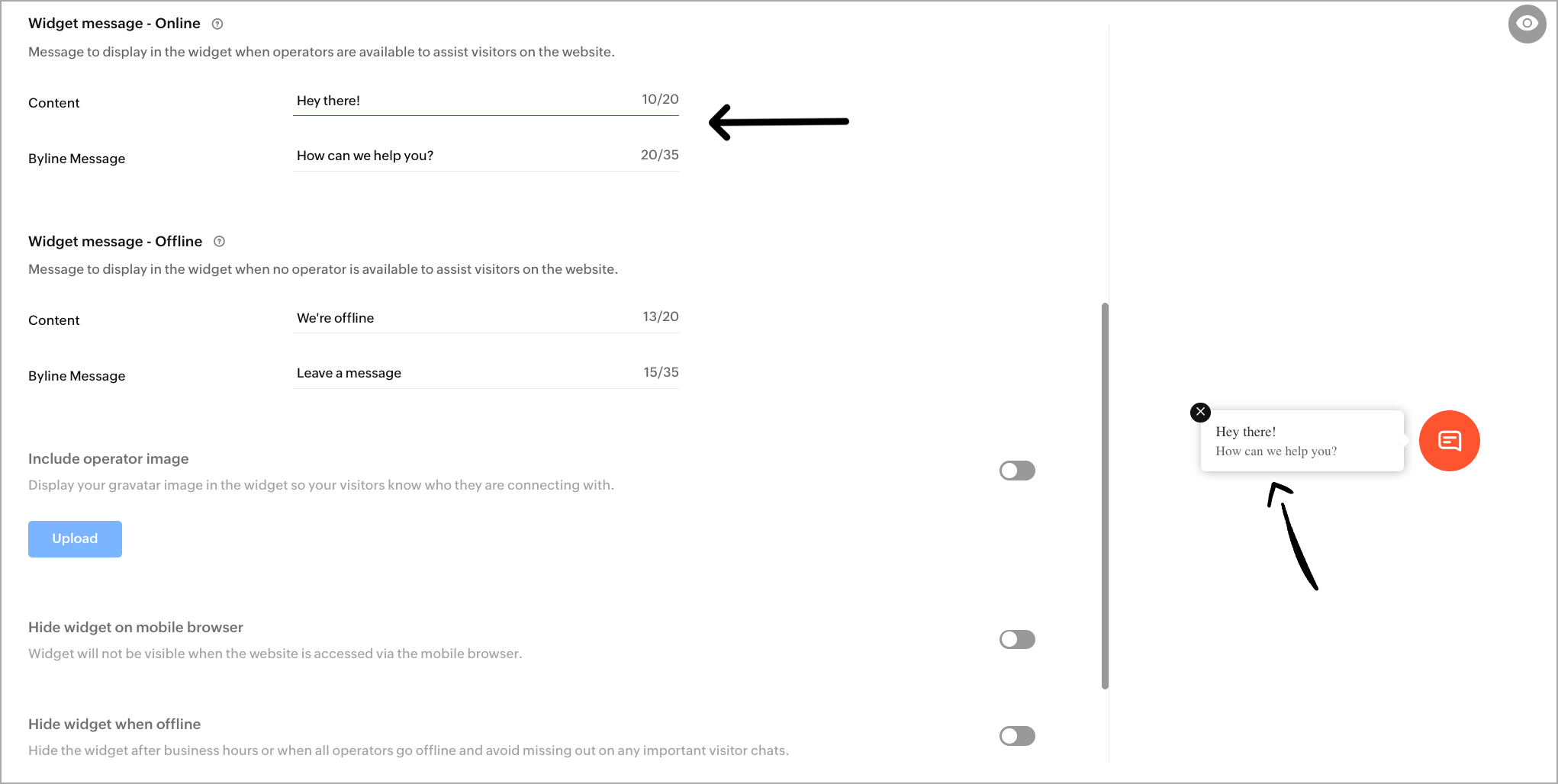Click the 'Hey there!' preview message bubble

[x=1302, y=441]
